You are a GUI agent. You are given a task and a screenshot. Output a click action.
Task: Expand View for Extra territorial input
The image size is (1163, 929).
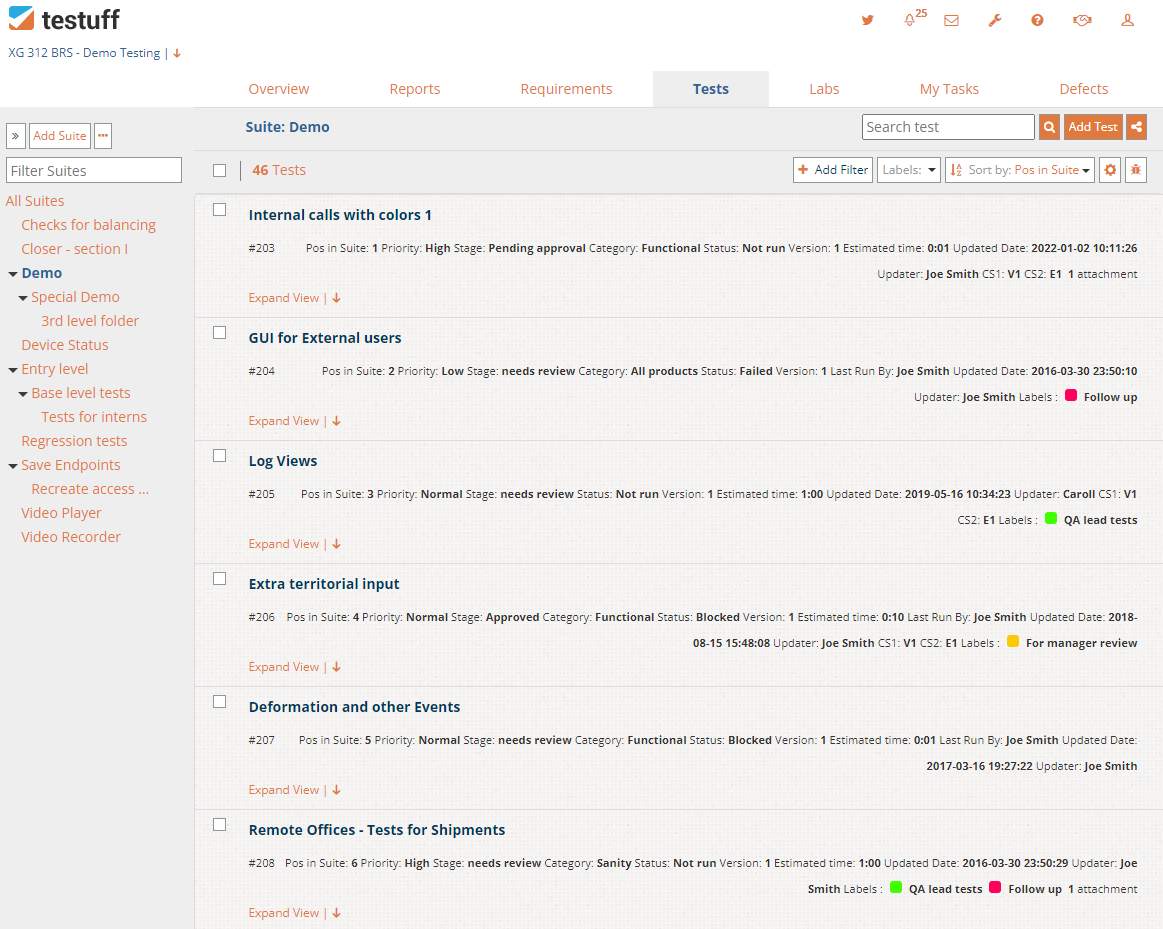click(x=294, y=667)
